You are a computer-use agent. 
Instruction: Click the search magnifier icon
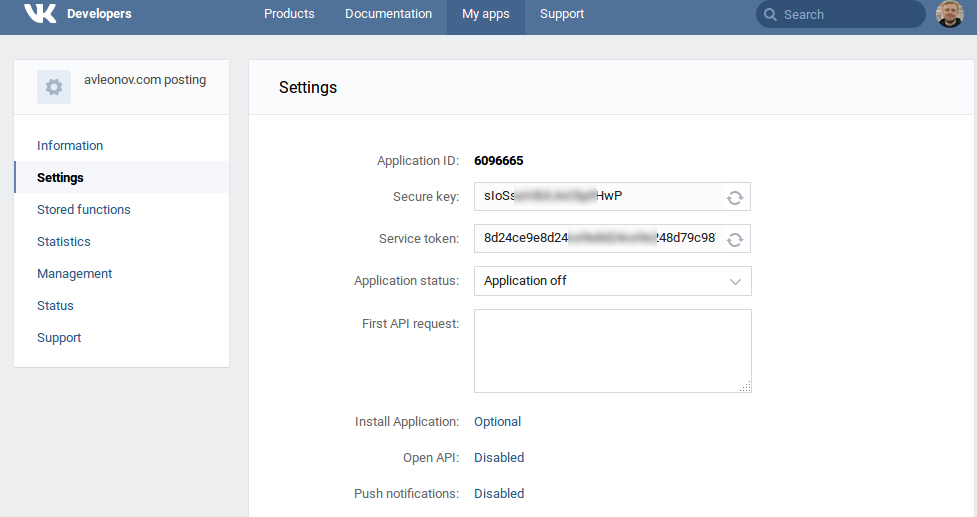click(770, 14)
